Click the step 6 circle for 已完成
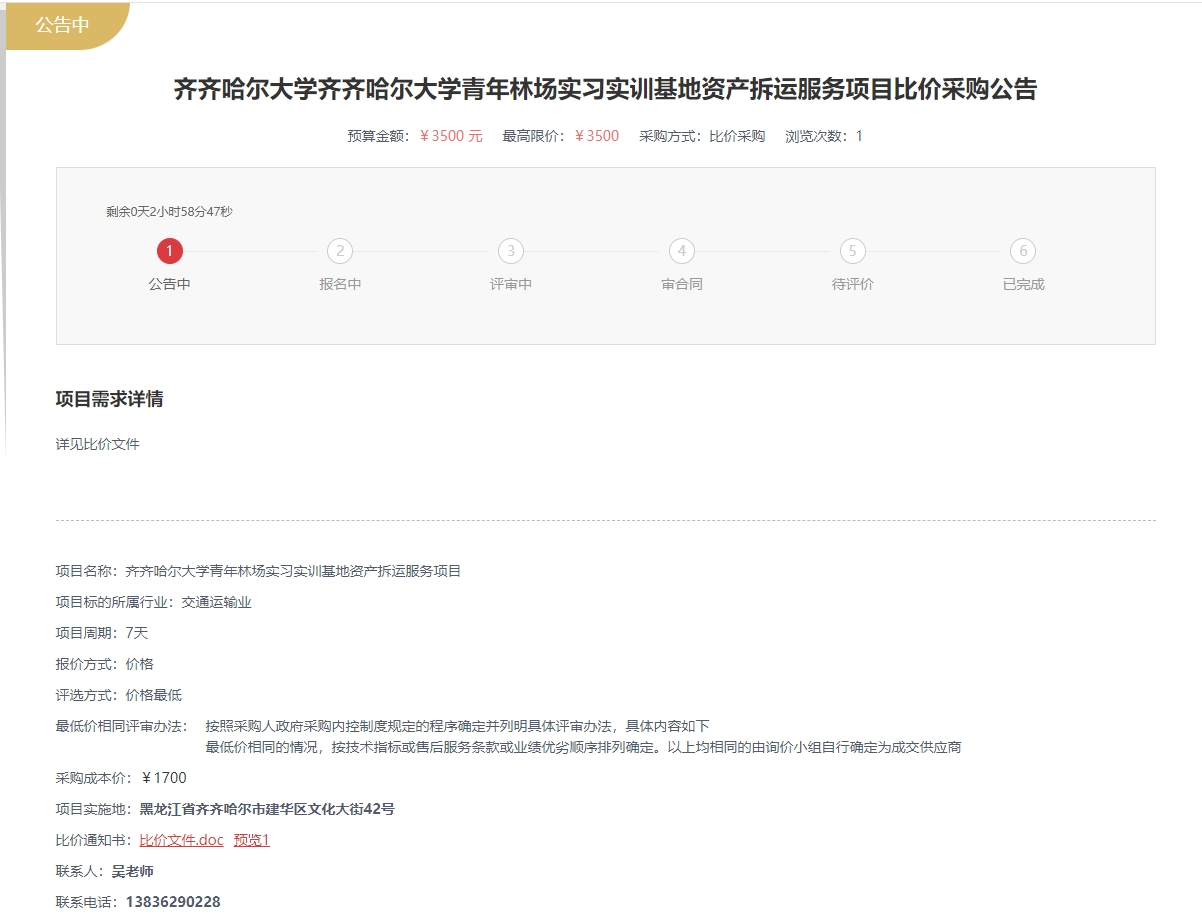1202x921 pixels. (x=1023, y=251)
